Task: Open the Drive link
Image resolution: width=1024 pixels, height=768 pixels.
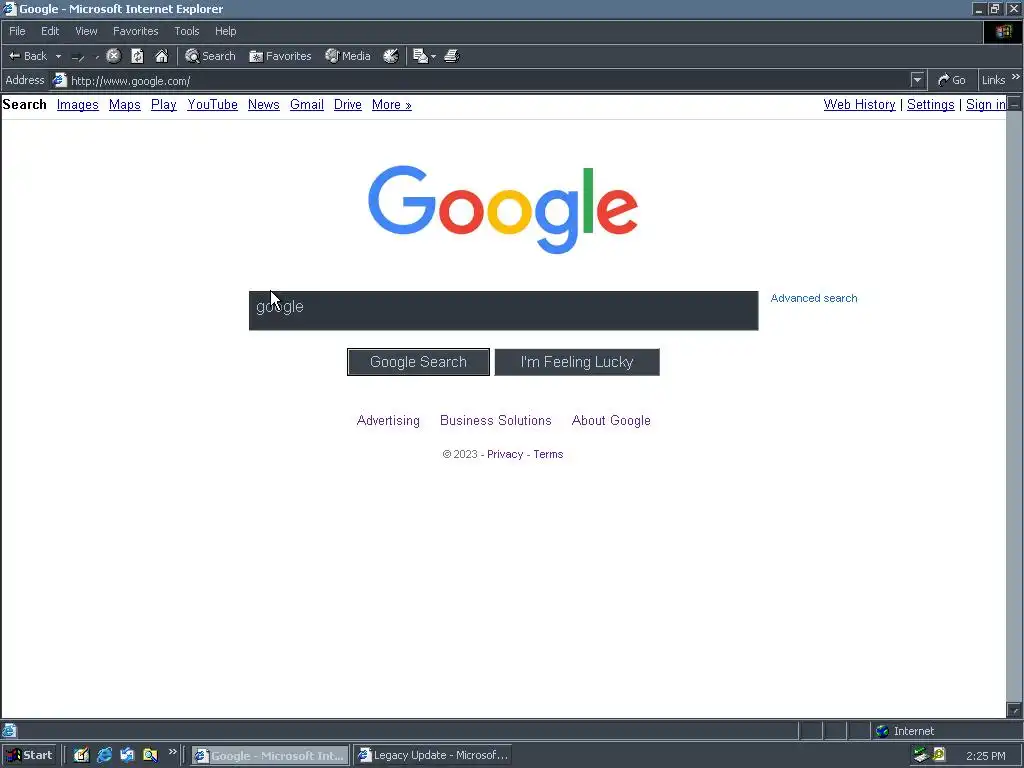Action: click(347, 104)
